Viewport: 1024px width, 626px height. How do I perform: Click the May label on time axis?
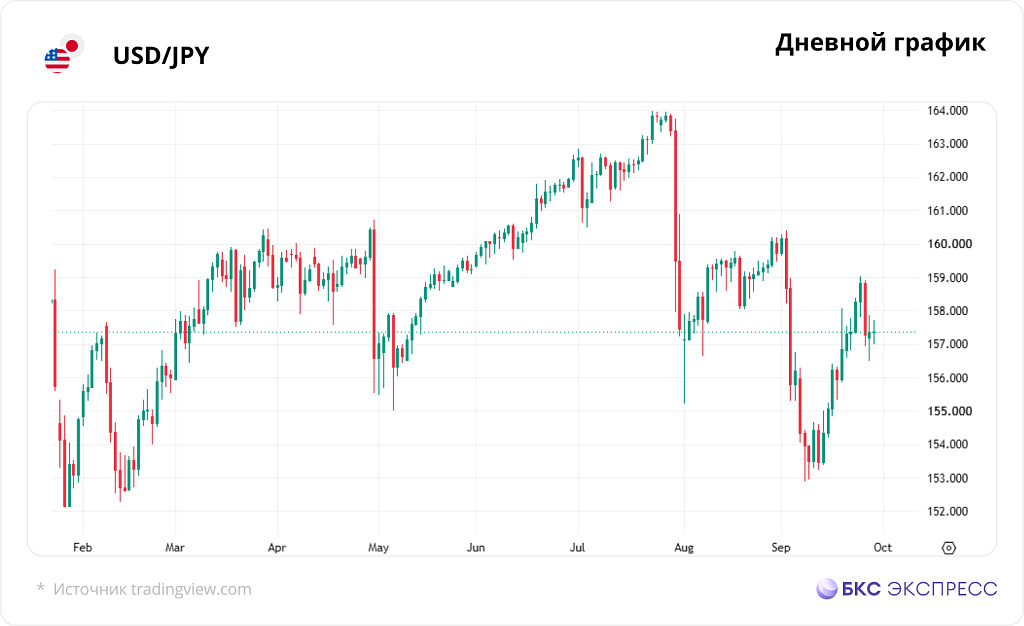(378, 548)
